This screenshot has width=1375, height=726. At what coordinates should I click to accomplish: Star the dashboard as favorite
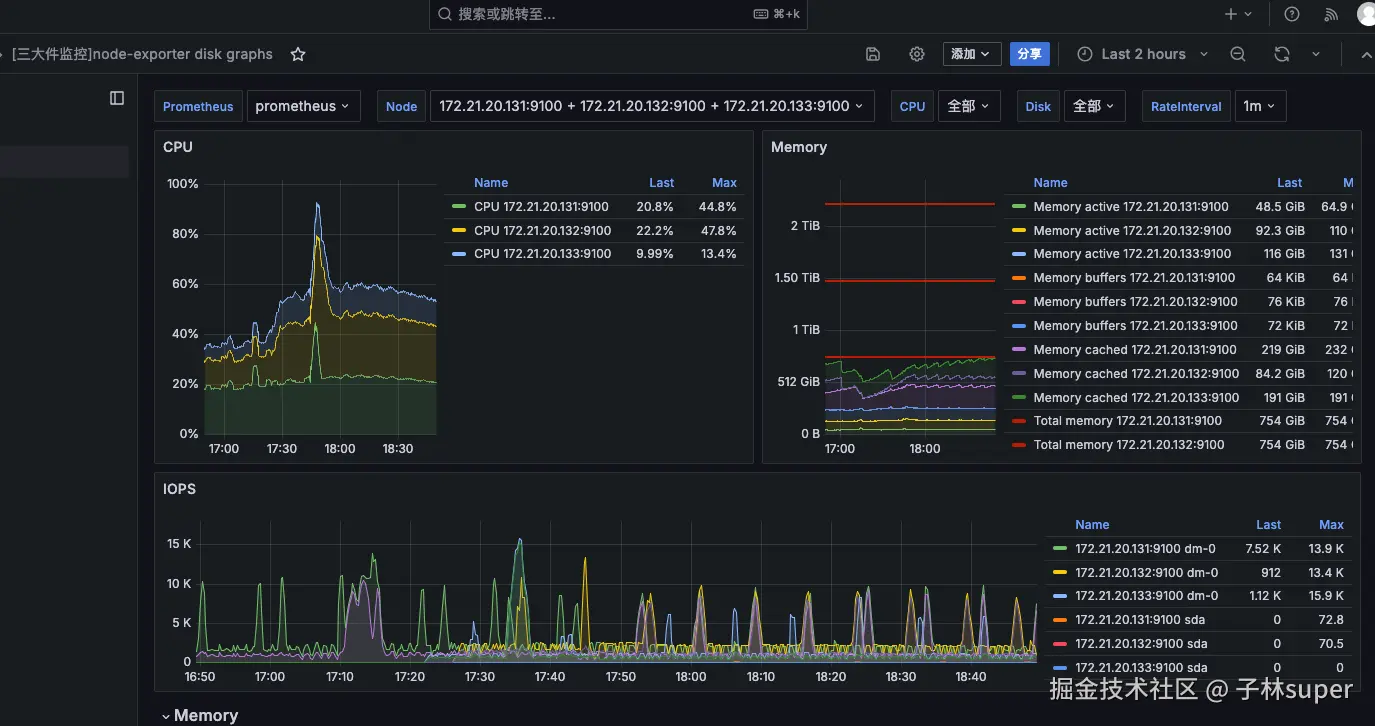coord(298,54)
